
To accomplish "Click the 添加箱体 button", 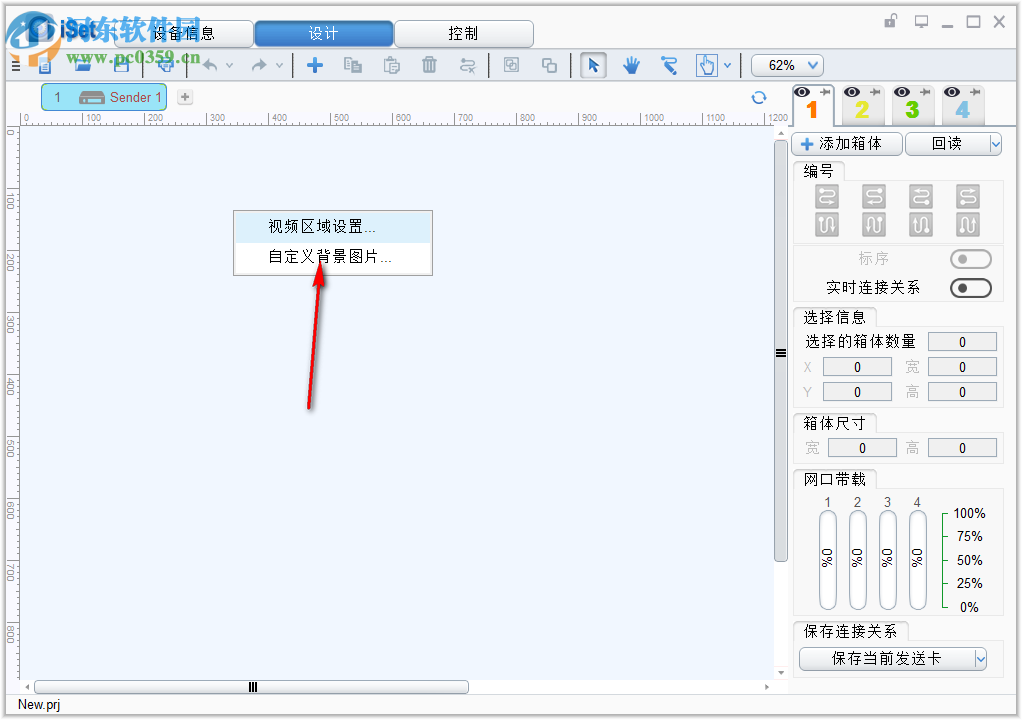I will 846,143.
